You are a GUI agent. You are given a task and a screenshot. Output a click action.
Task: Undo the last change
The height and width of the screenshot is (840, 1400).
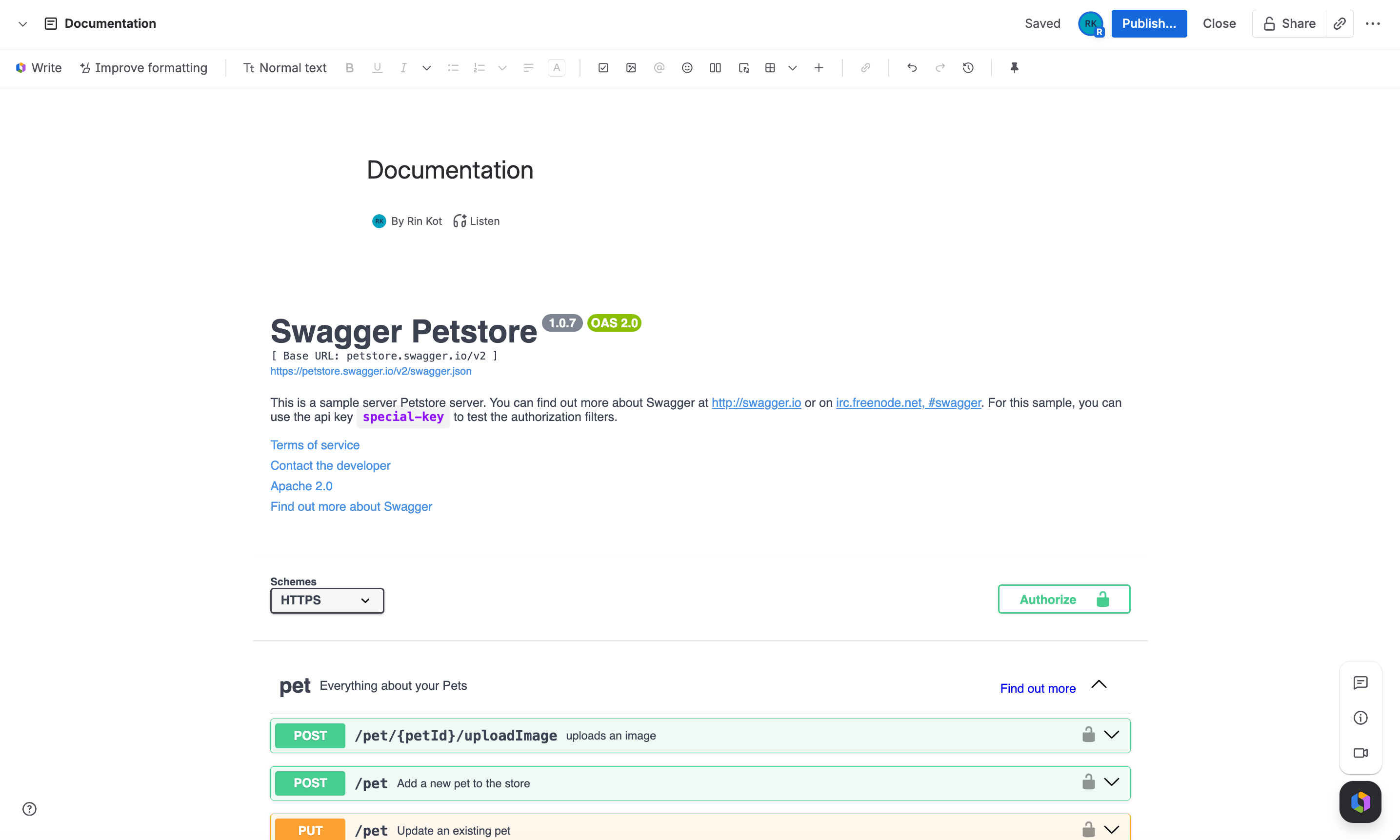tap(912, 68)
